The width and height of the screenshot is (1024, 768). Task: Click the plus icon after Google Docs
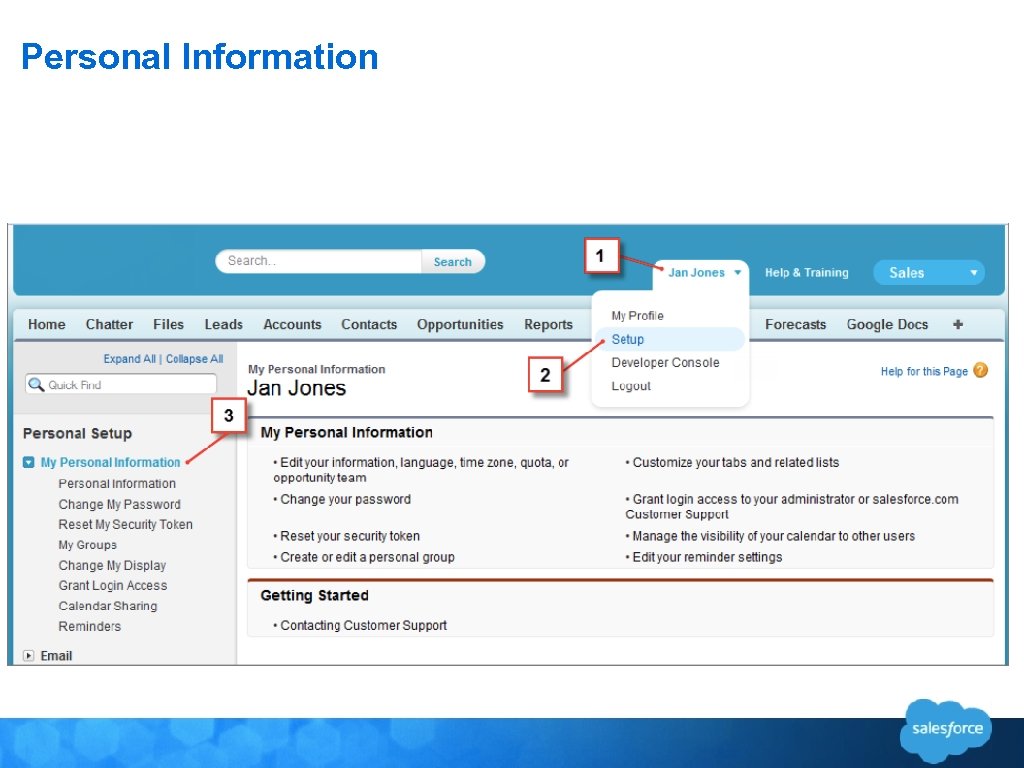tap(957, 325)
